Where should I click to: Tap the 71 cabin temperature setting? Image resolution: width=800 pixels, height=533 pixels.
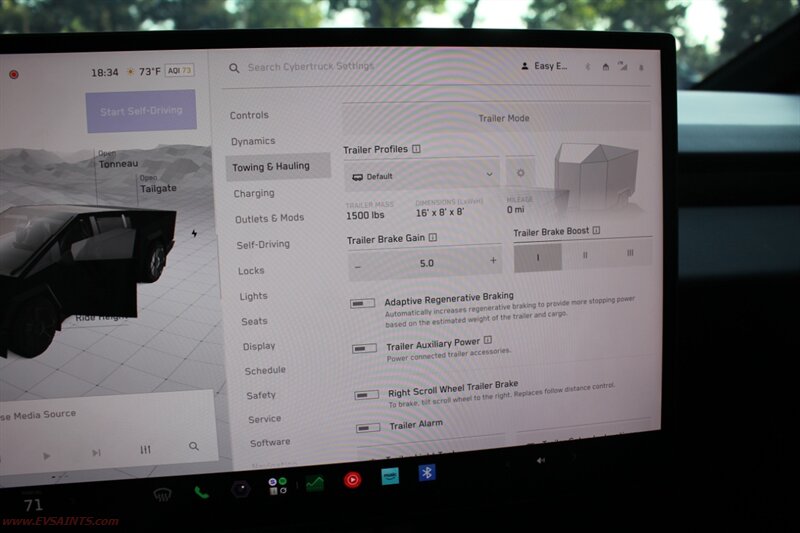point(33,505)
